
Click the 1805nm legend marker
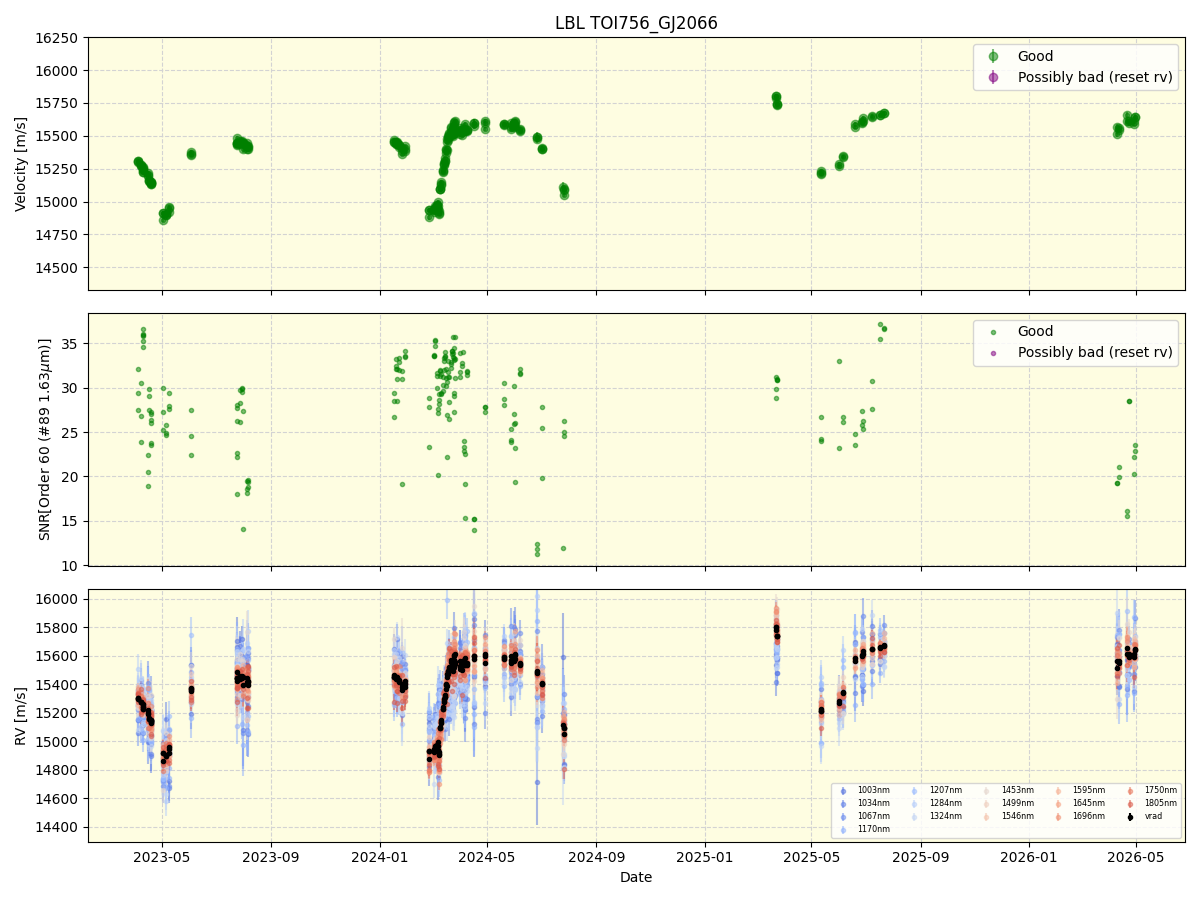[1130, 804]
